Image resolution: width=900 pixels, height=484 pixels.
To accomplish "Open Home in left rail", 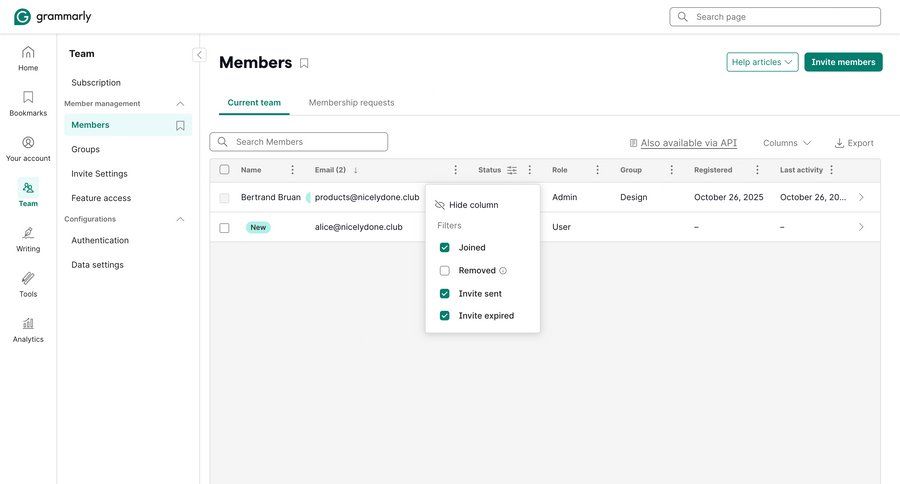I will [28, 59].
